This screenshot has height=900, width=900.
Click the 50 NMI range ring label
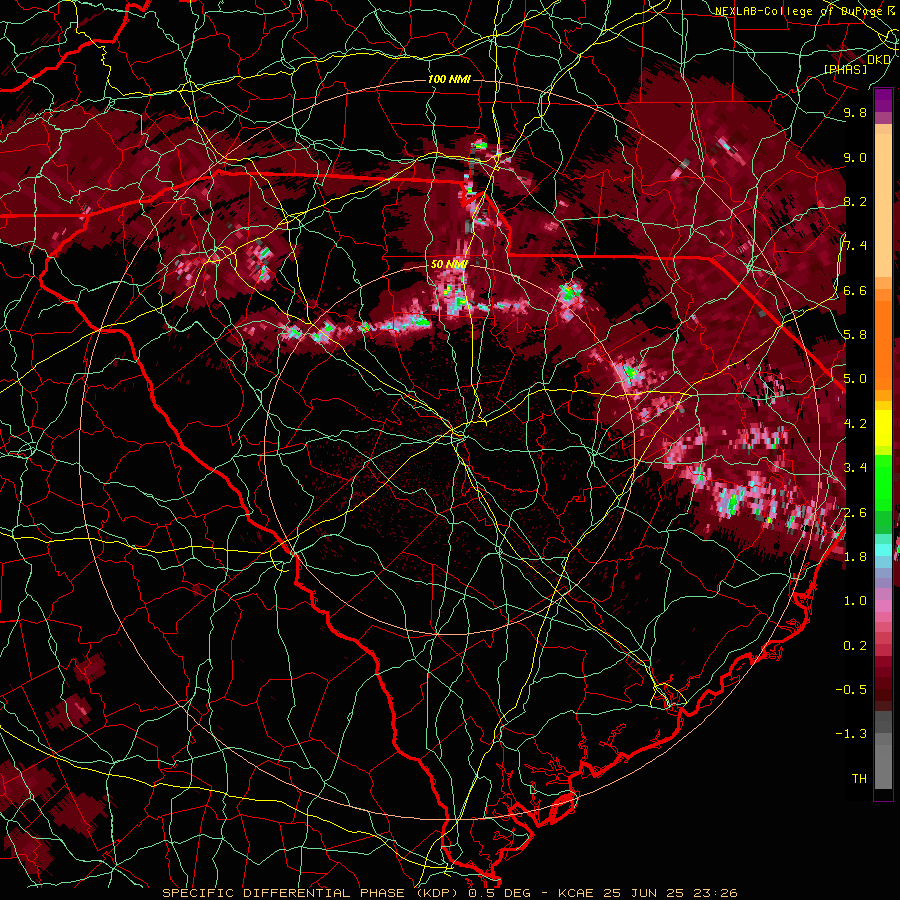tap(449, 264)
